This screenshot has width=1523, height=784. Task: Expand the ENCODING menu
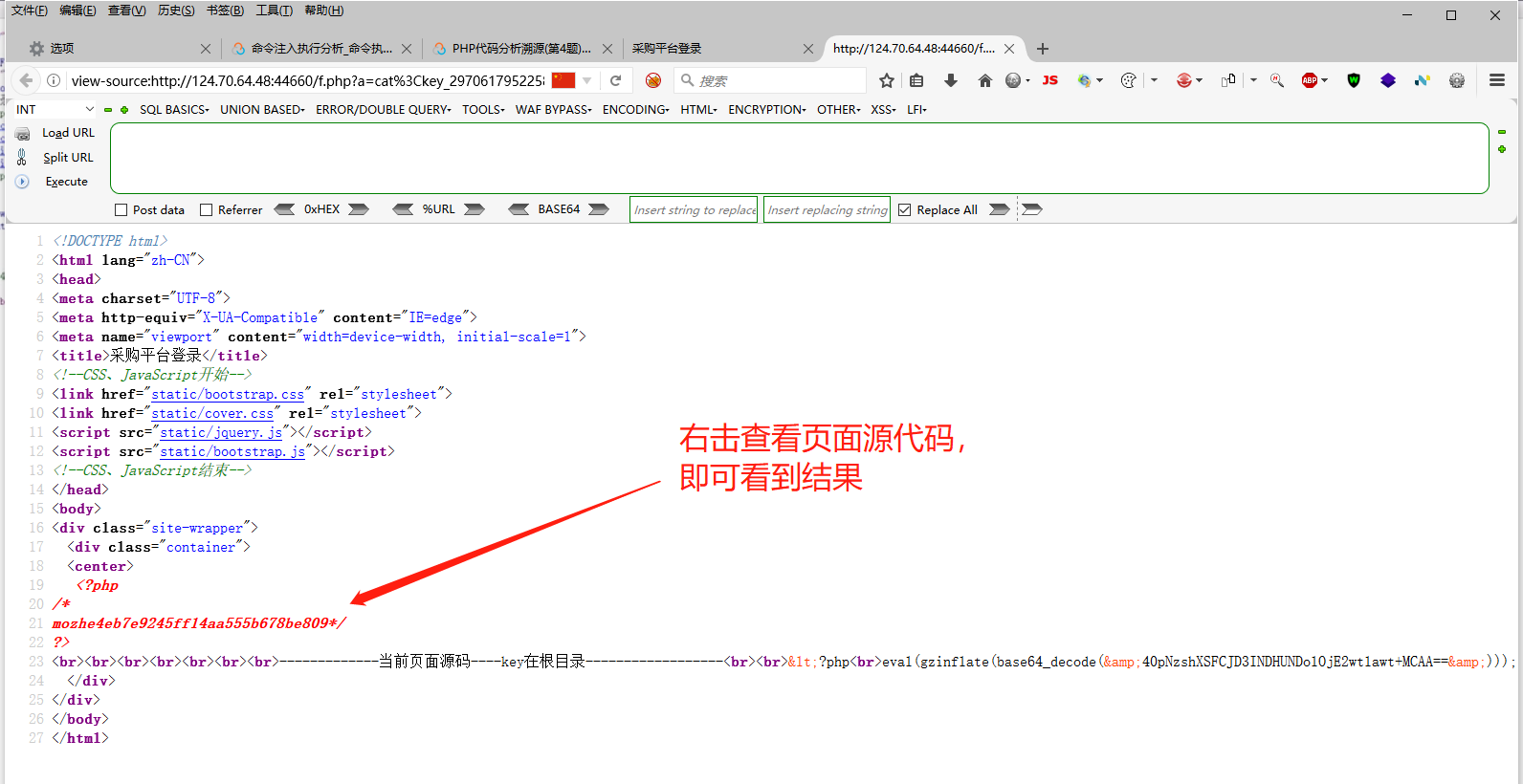pos(635,110)
